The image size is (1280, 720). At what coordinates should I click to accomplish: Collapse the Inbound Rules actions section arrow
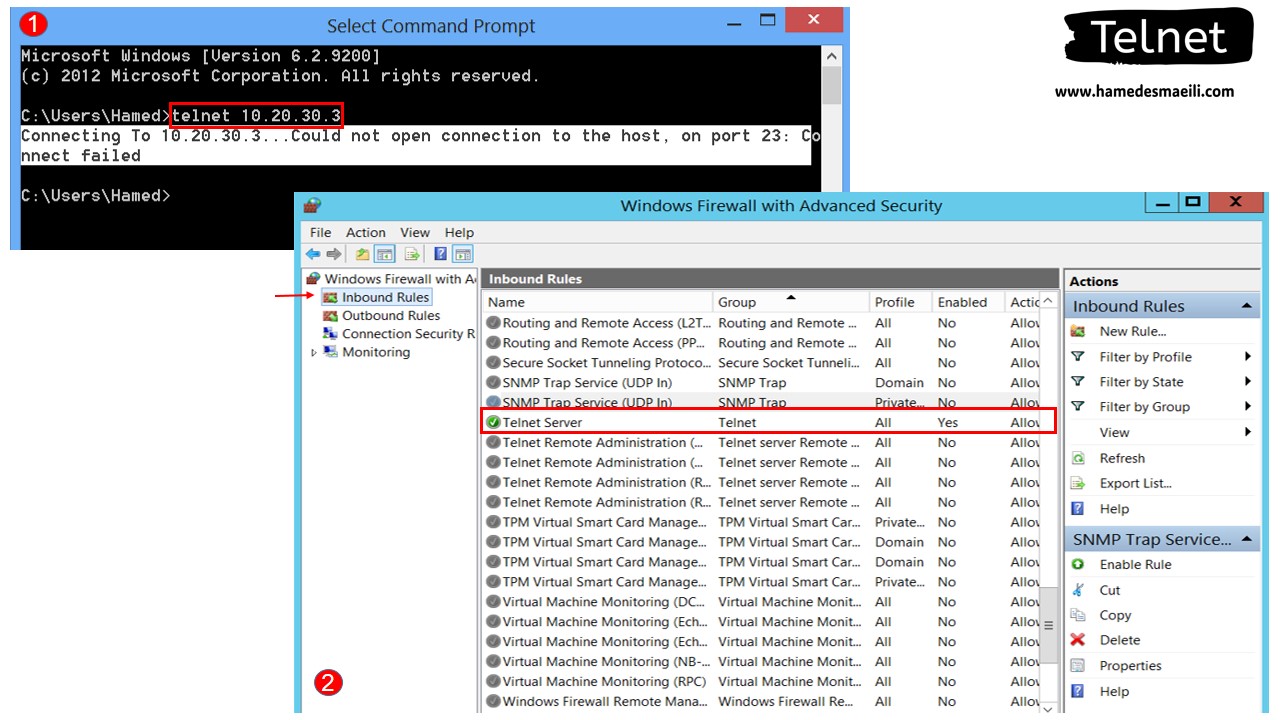1246,306
